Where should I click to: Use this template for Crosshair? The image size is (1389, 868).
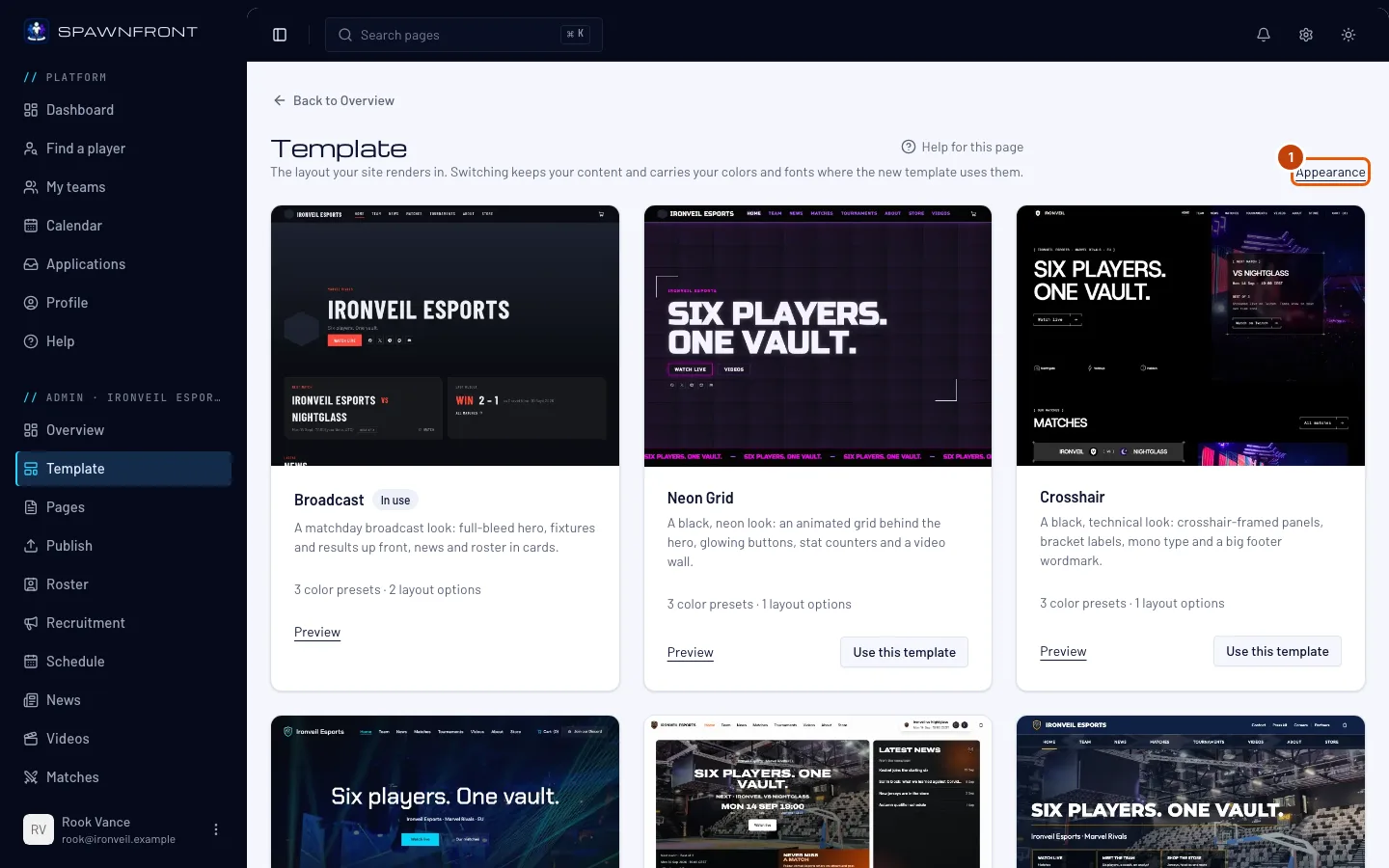pos(1277,651)
